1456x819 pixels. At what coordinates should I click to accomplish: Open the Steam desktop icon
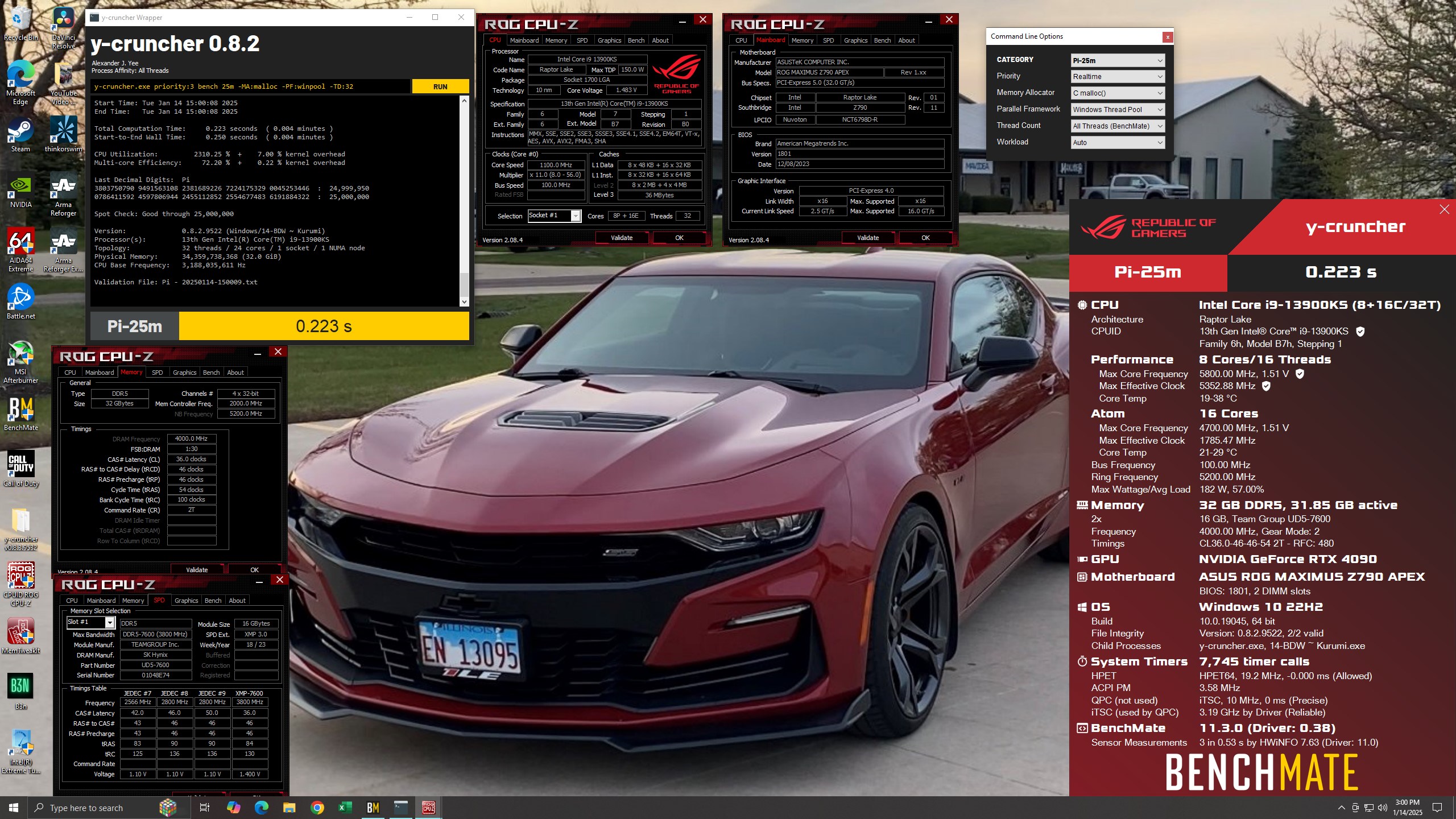20,134
